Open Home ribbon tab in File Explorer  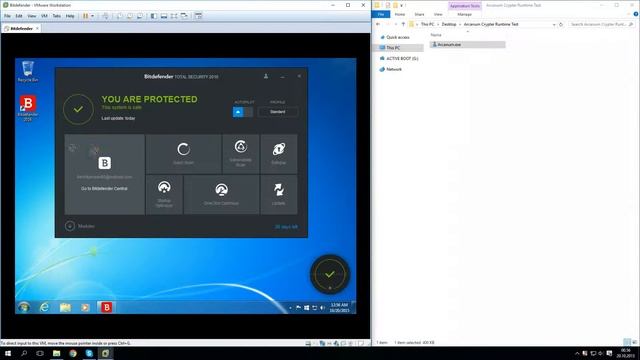400,14
